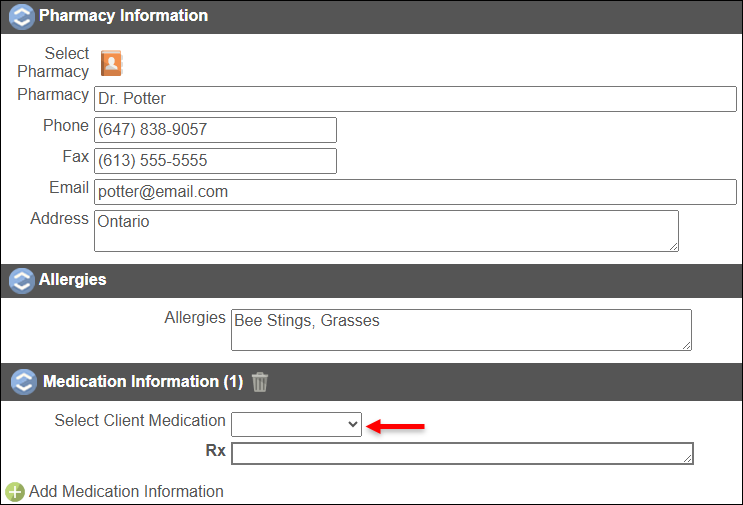This screenshot has width=743, height=505.
Task: Select the Fax number input box
Action: coord(215,161)
